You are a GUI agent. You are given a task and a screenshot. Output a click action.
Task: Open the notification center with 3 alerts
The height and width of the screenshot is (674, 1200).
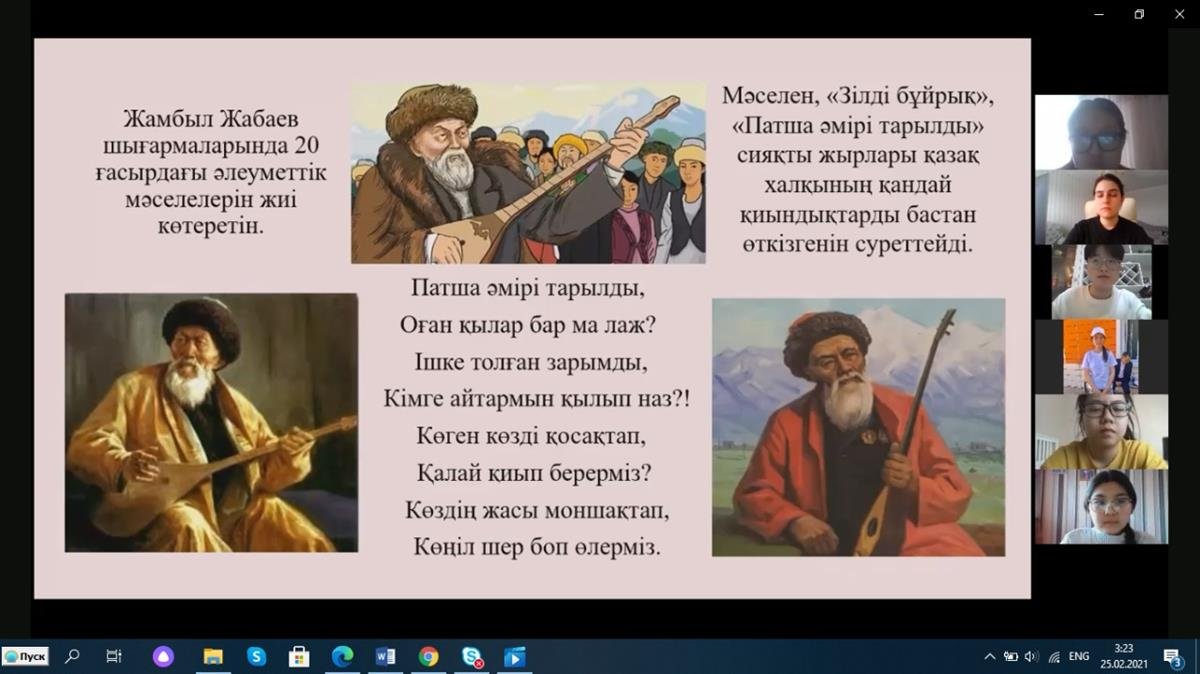1172,657
